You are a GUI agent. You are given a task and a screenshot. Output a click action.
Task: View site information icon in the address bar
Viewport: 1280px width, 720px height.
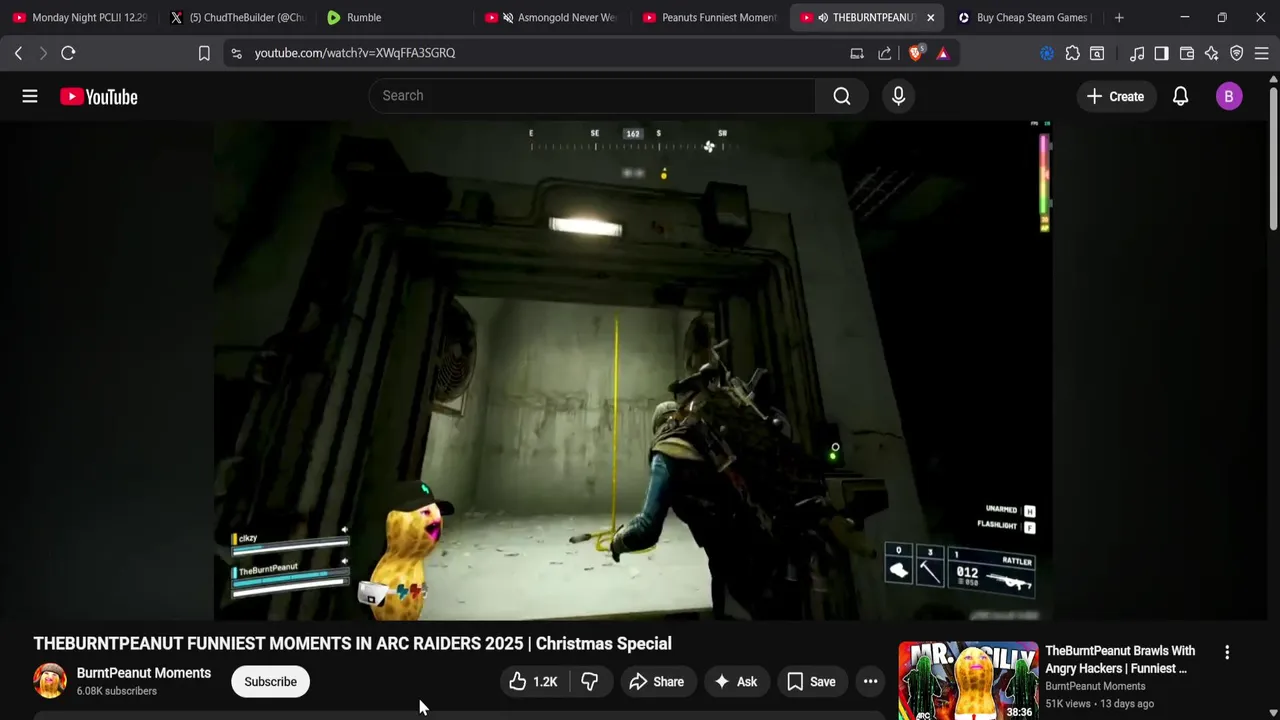click(x=236, y=53)
